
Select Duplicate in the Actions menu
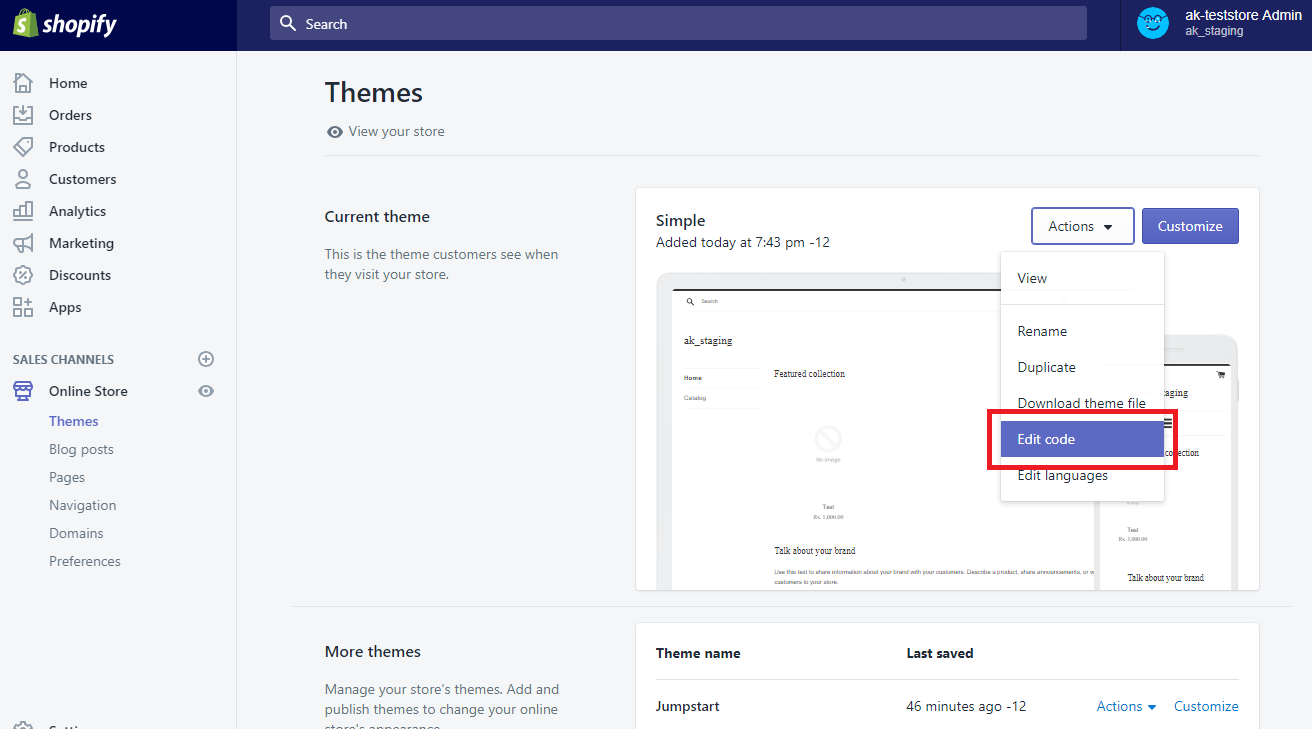(x=1082, y=367)
